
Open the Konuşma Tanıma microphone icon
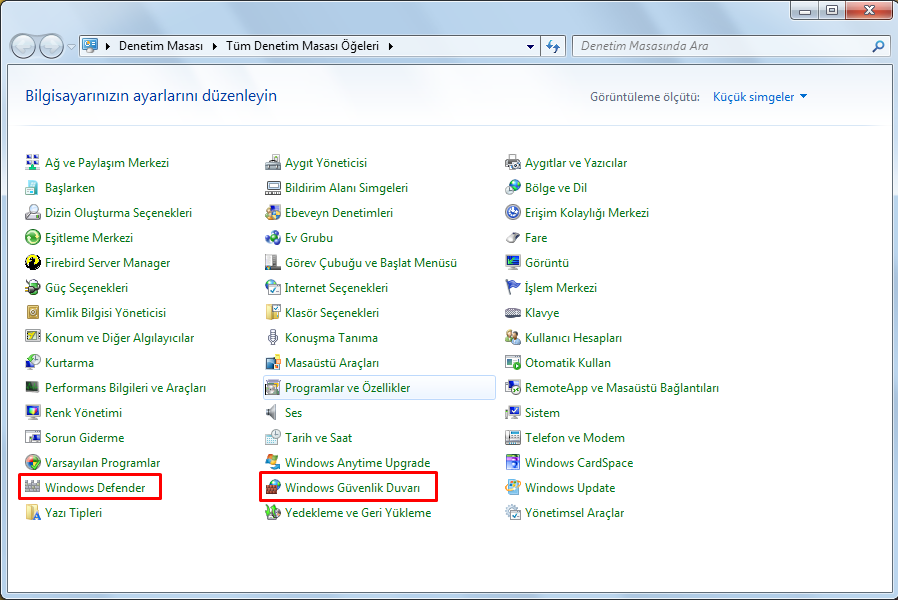click(273, 337)
